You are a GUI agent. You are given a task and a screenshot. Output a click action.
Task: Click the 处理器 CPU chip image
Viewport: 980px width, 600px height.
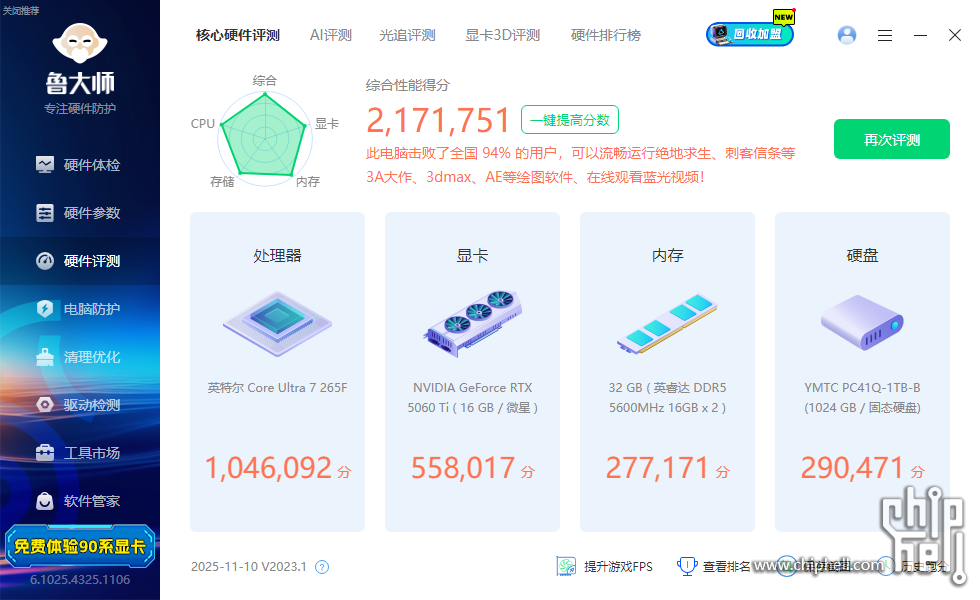(278, 324)
